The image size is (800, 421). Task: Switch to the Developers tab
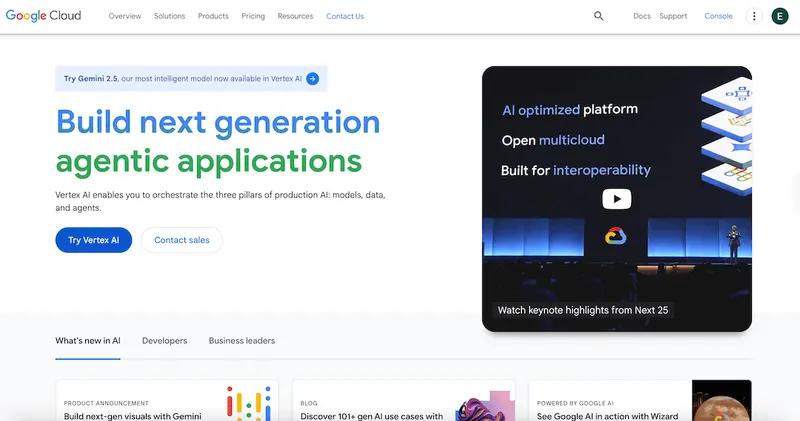pyautogui.click(x=164, y=341)
